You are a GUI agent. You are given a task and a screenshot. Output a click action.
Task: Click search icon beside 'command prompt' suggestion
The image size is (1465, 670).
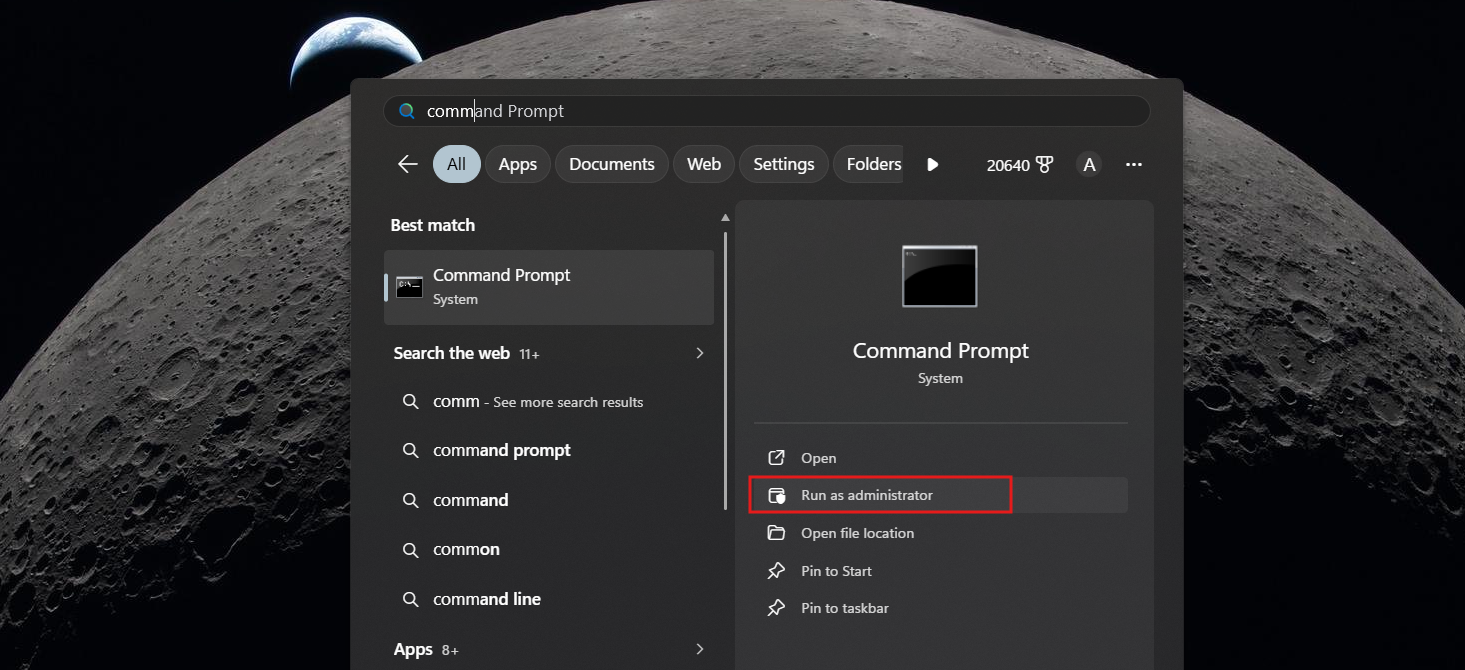(410, 450)
